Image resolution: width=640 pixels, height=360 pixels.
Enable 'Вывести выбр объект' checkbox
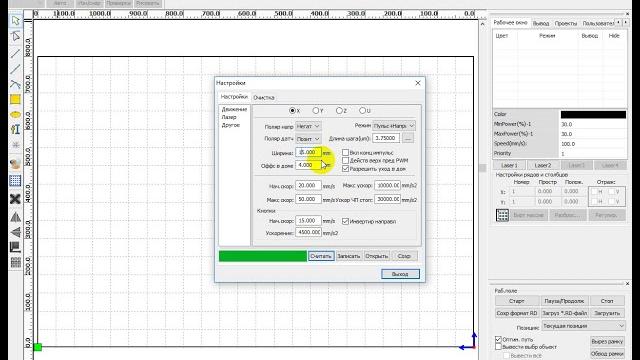pos(498,347)
